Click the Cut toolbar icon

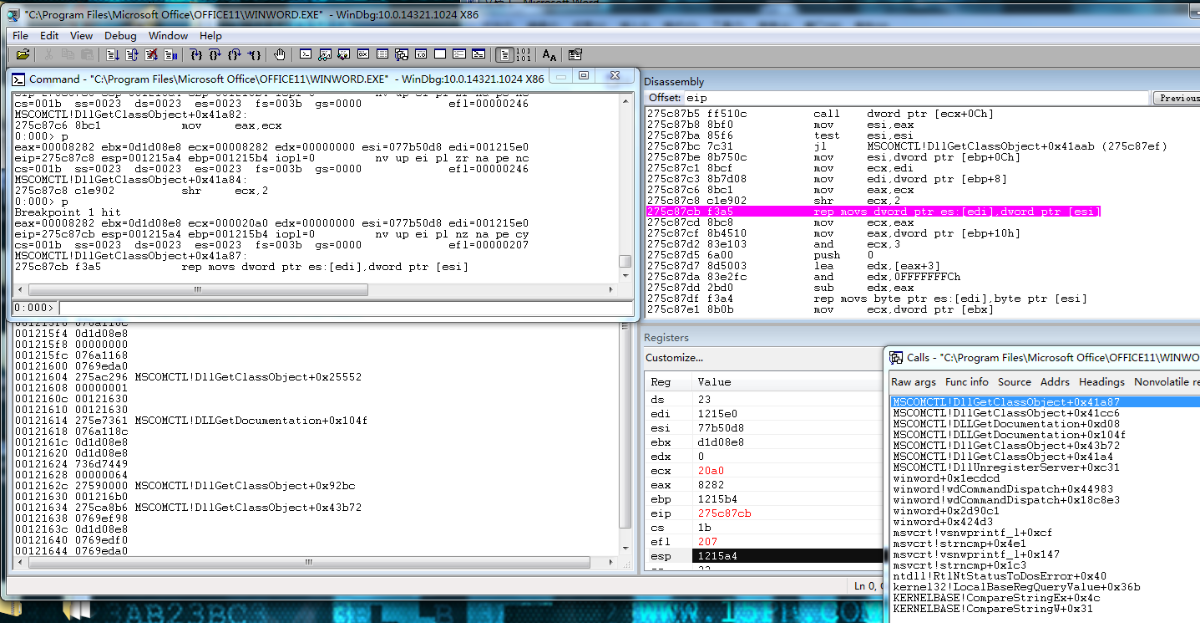click(49, 54)
